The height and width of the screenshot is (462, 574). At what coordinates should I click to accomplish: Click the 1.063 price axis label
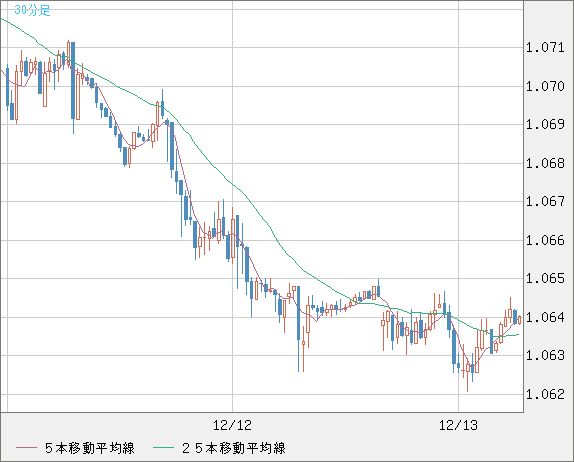tap(545, 355)
